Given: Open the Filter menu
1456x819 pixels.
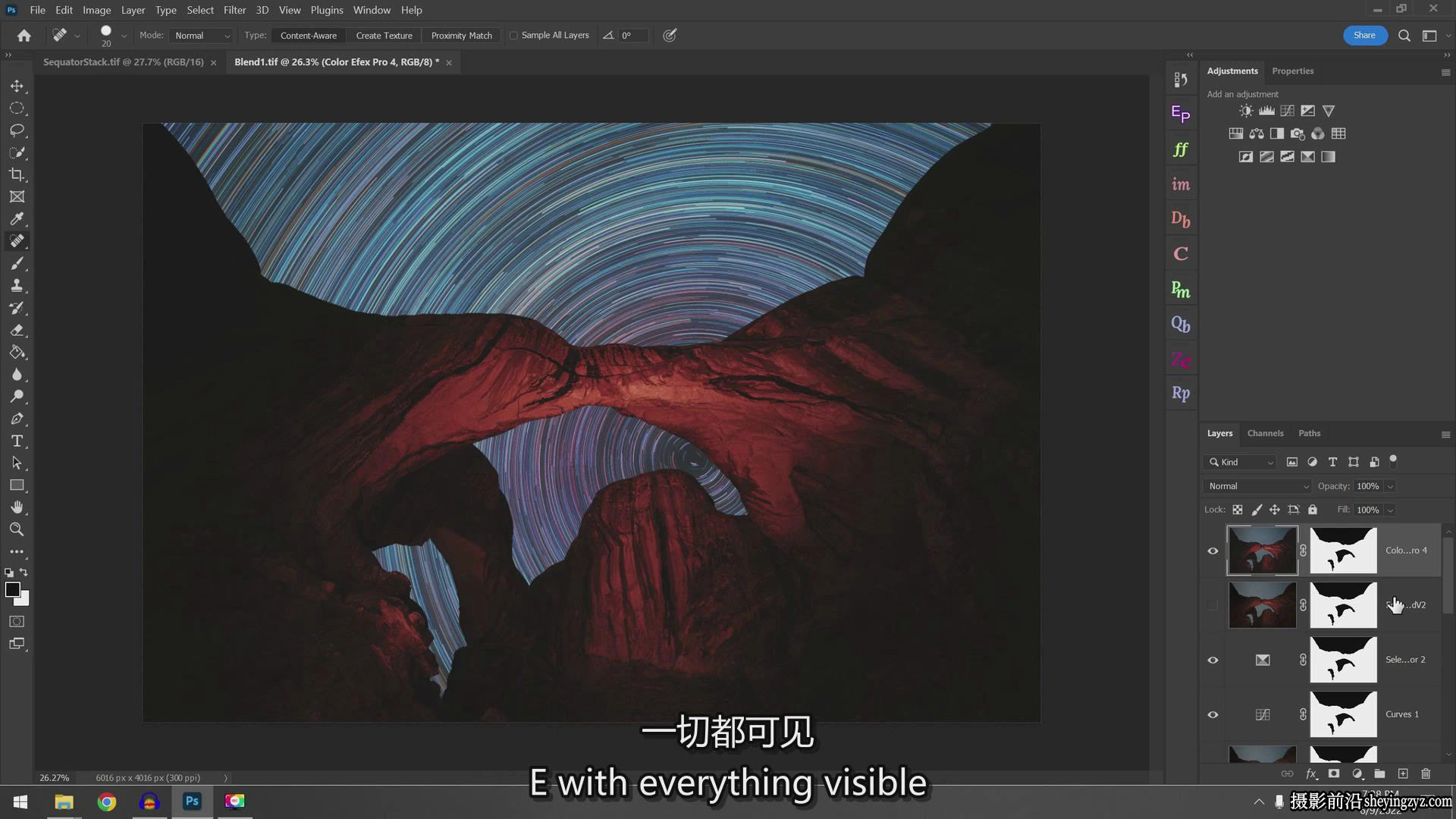Looking at the screenshot, I should [x=234, y=10].
